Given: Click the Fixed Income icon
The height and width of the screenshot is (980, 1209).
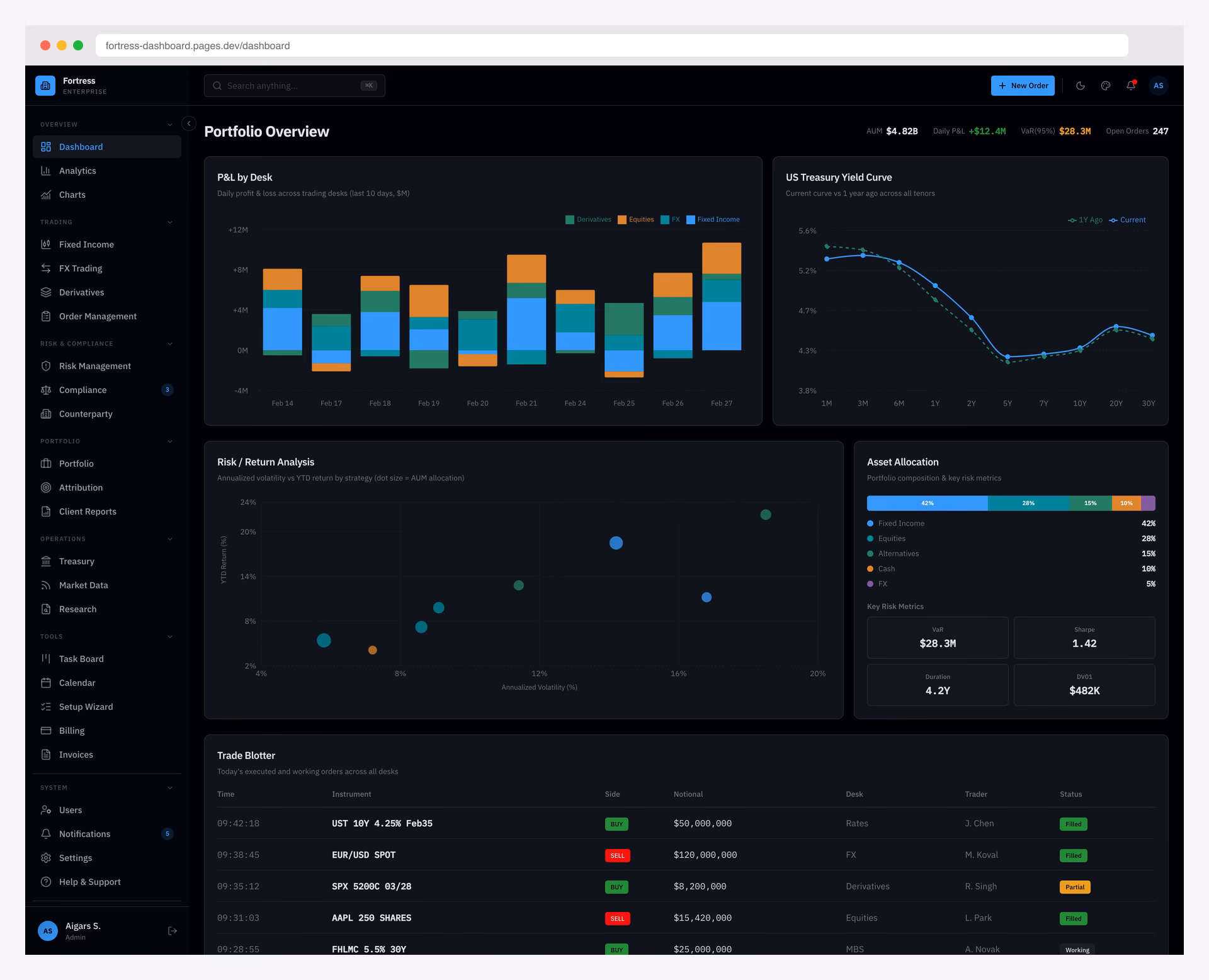Looking at the screenshot, I should (x=46, y=244).
